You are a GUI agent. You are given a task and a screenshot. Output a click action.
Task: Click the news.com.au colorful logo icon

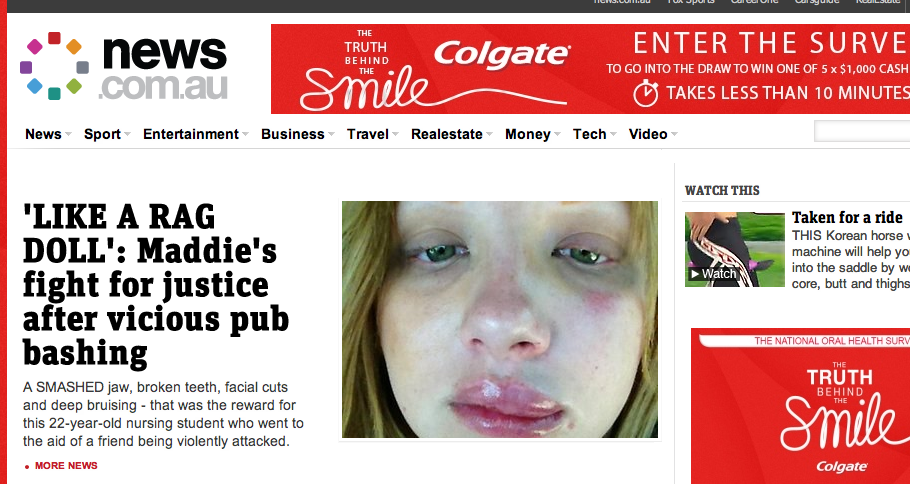tap(54, 66)
